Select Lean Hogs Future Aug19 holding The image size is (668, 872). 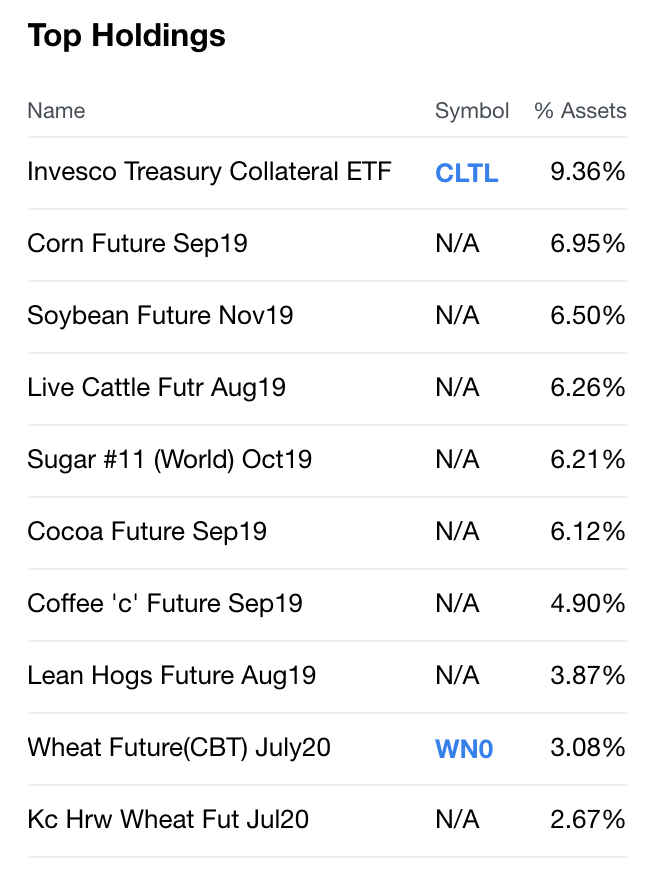click(x=171, y=676)
